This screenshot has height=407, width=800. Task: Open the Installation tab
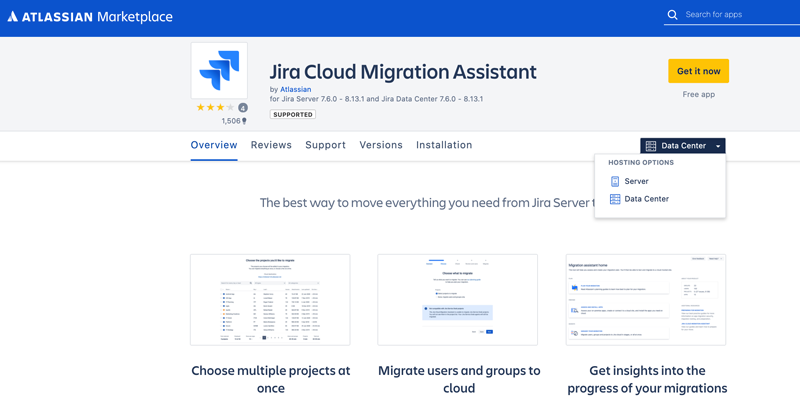pos(444,145)
